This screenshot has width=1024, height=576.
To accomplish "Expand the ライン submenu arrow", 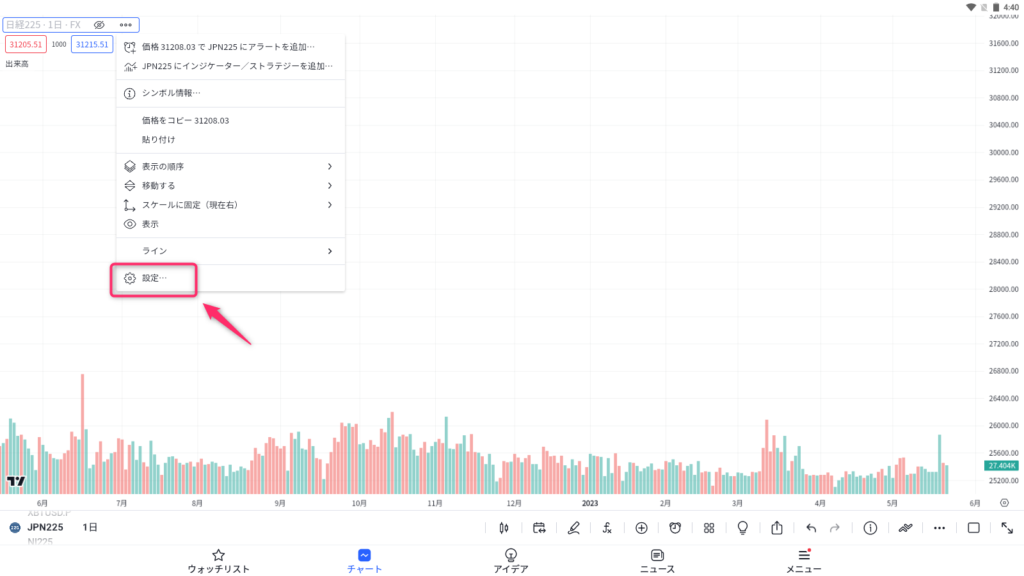I will point(330,251).
